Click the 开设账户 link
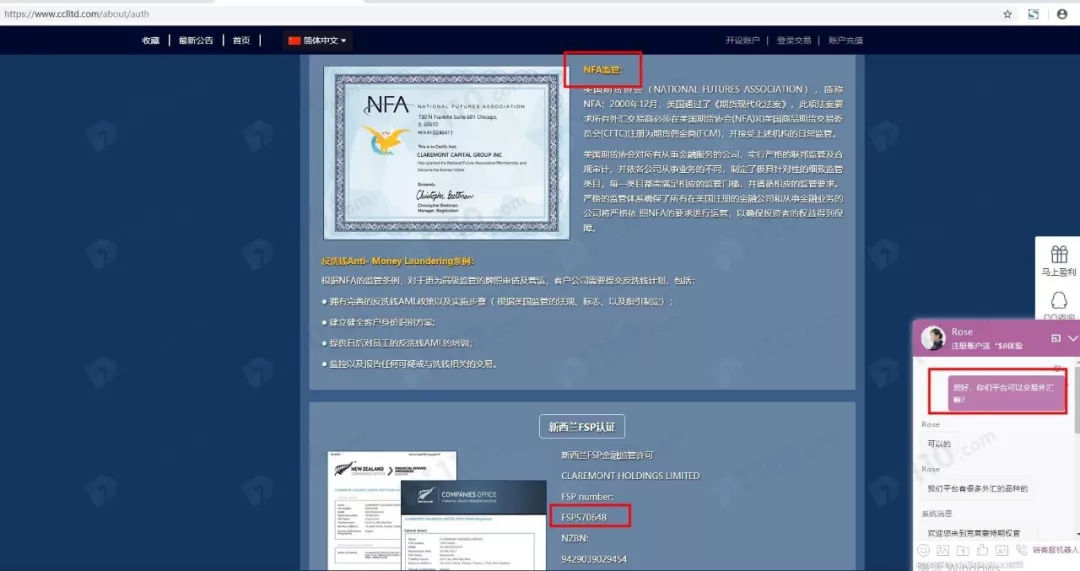The width and height of the screenshot is (1080, 571). click(743, 41)
